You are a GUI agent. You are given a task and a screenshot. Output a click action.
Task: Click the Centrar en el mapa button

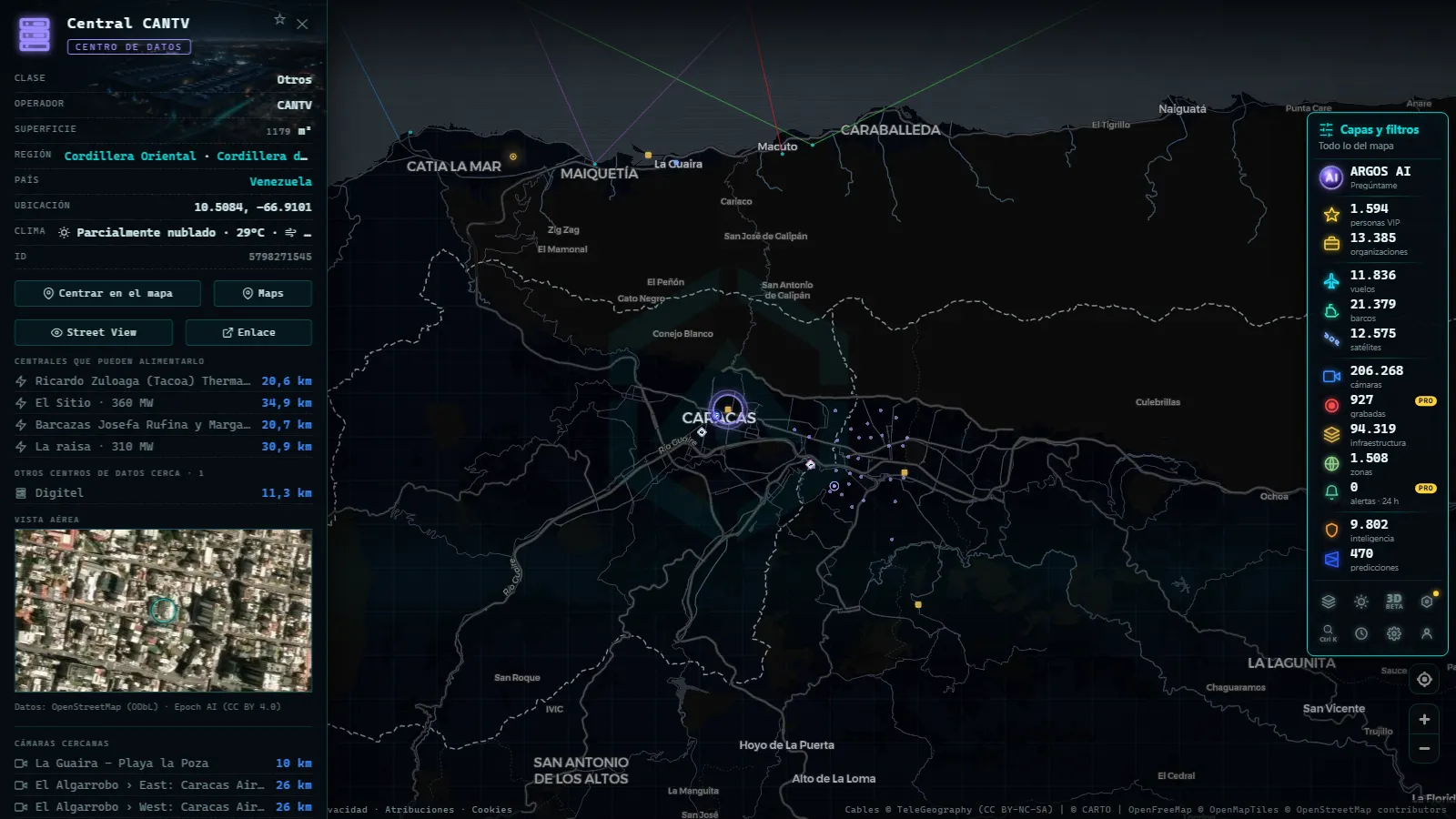[x=107, y=293]
